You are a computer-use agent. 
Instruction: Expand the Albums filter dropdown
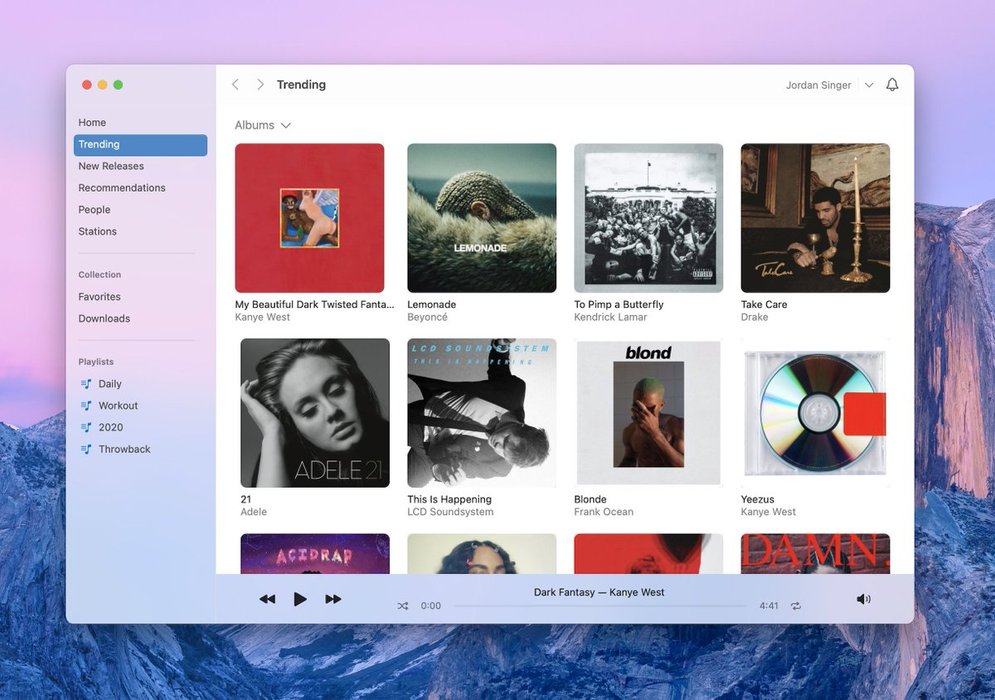[x=263, y=125]
